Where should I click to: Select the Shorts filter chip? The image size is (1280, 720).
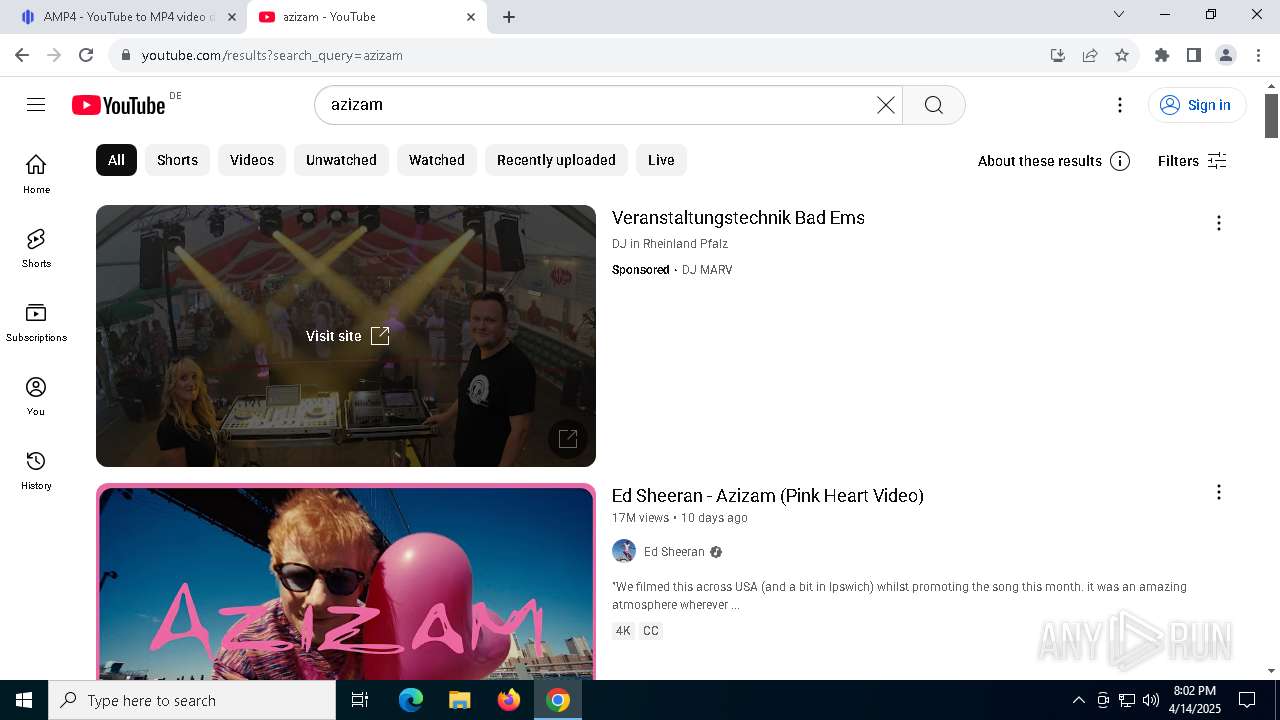pyautogui.click(x=177, y=160)
